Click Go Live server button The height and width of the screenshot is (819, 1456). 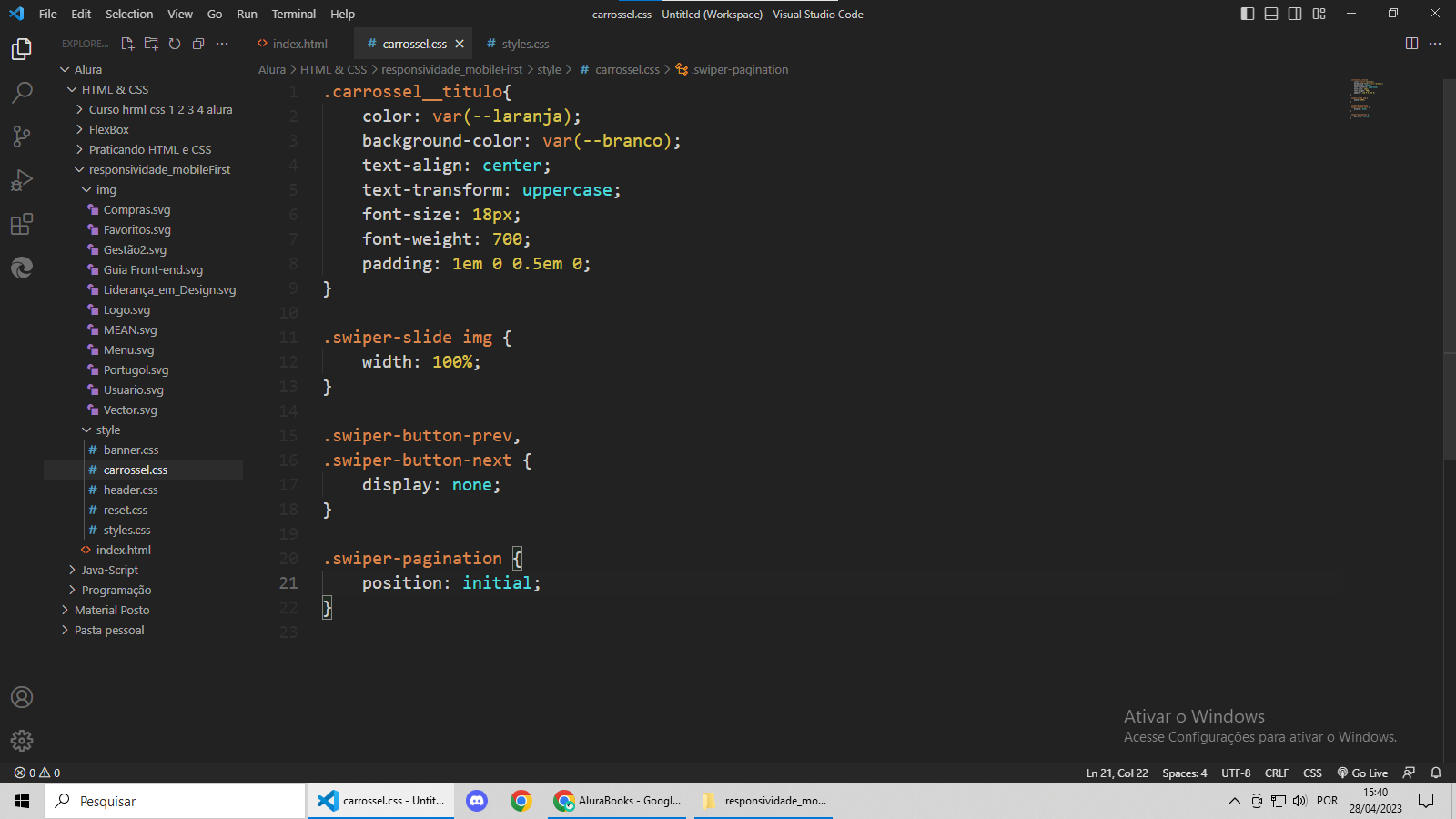coord(1362,773)
